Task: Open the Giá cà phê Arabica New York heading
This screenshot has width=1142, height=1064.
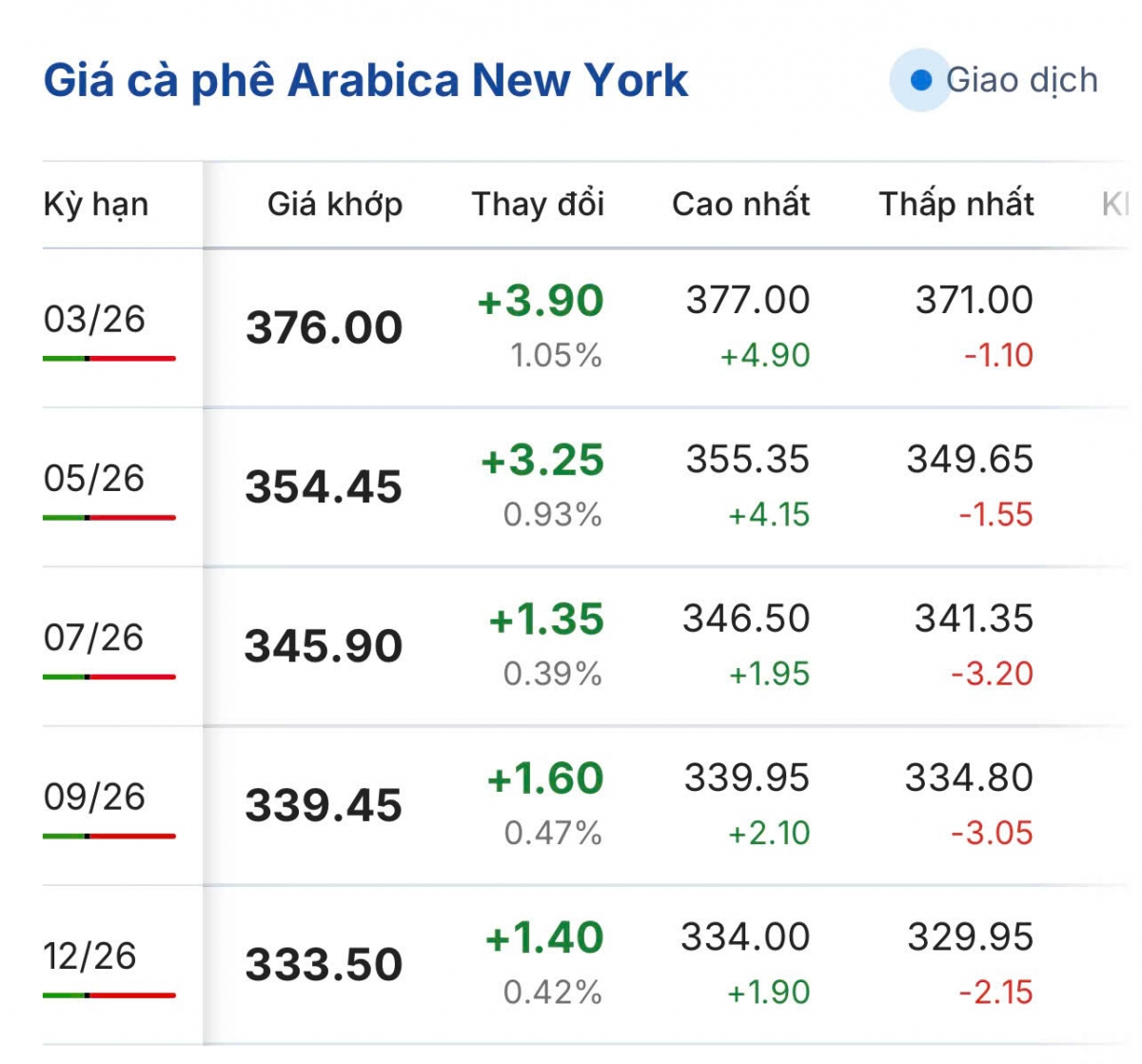Action: [365, 81]
